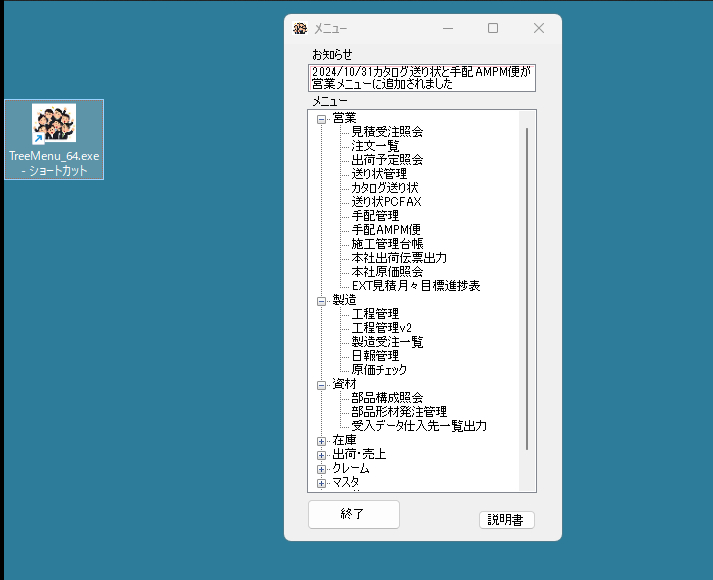Expand the クレーム tree node

322,468
